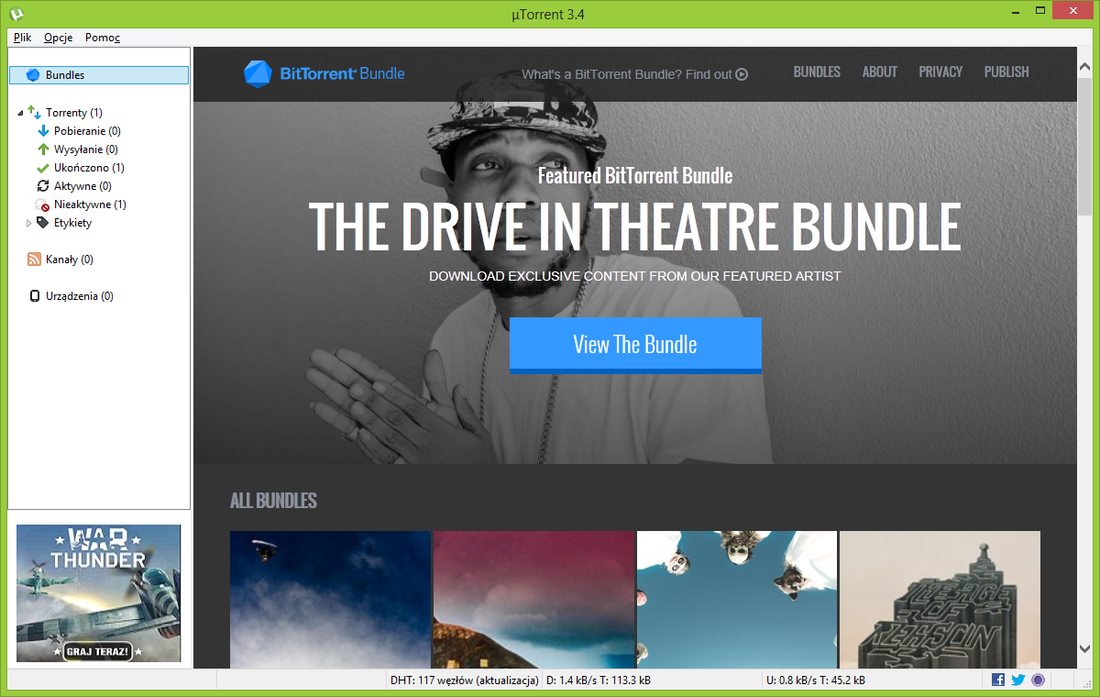The width and height of the screenshot is (1100, 697).
Task: Select Bundles in the sidebar
Action: point(99,75)
